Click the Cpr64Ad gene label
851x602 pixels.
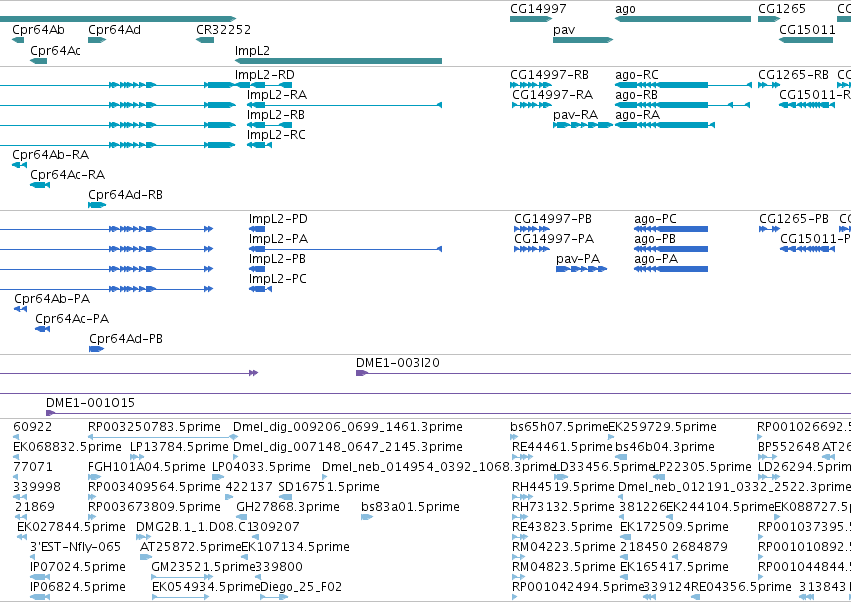tap(115, 30)
